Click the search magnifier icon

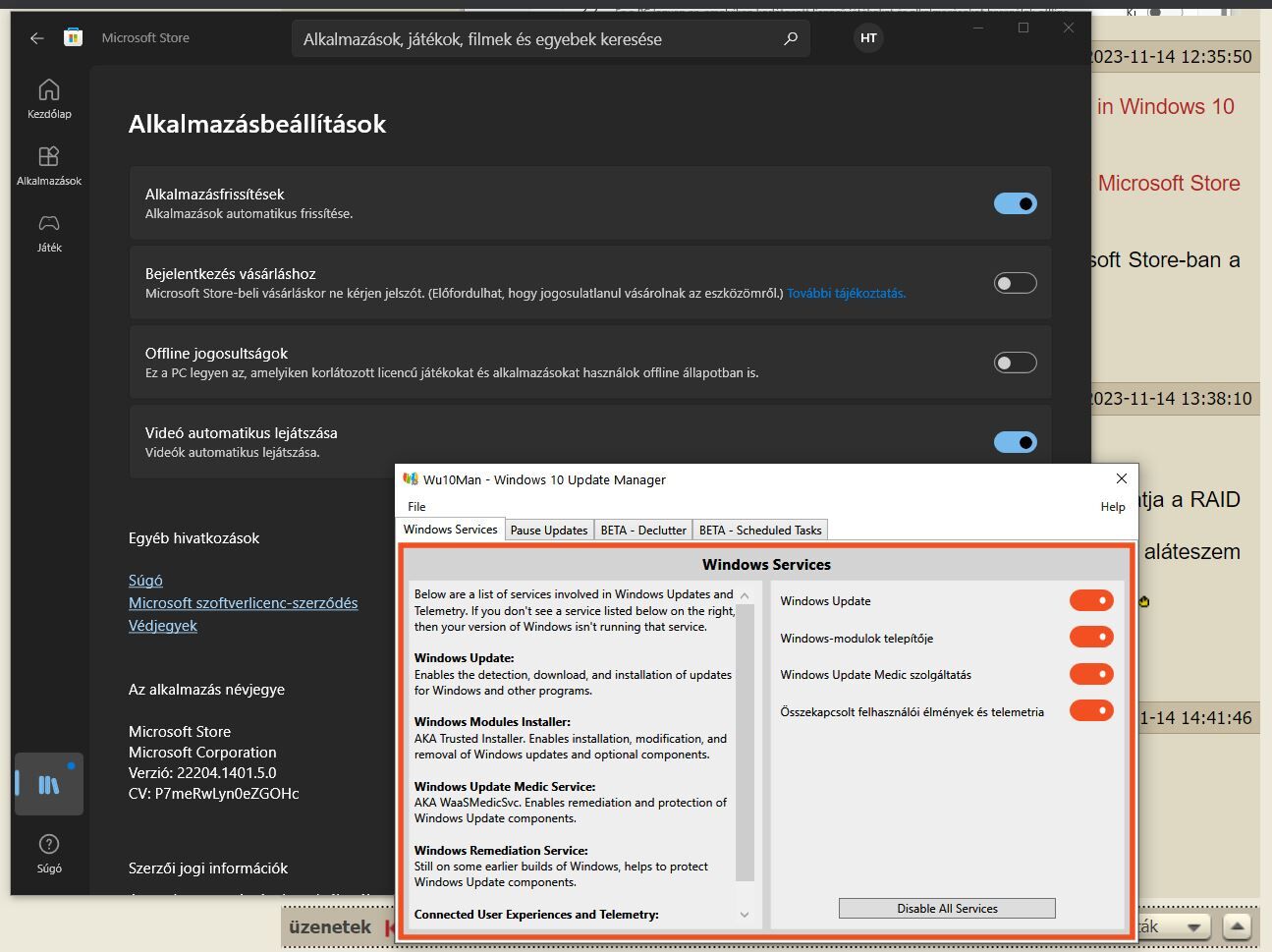(x=791, y=39)
